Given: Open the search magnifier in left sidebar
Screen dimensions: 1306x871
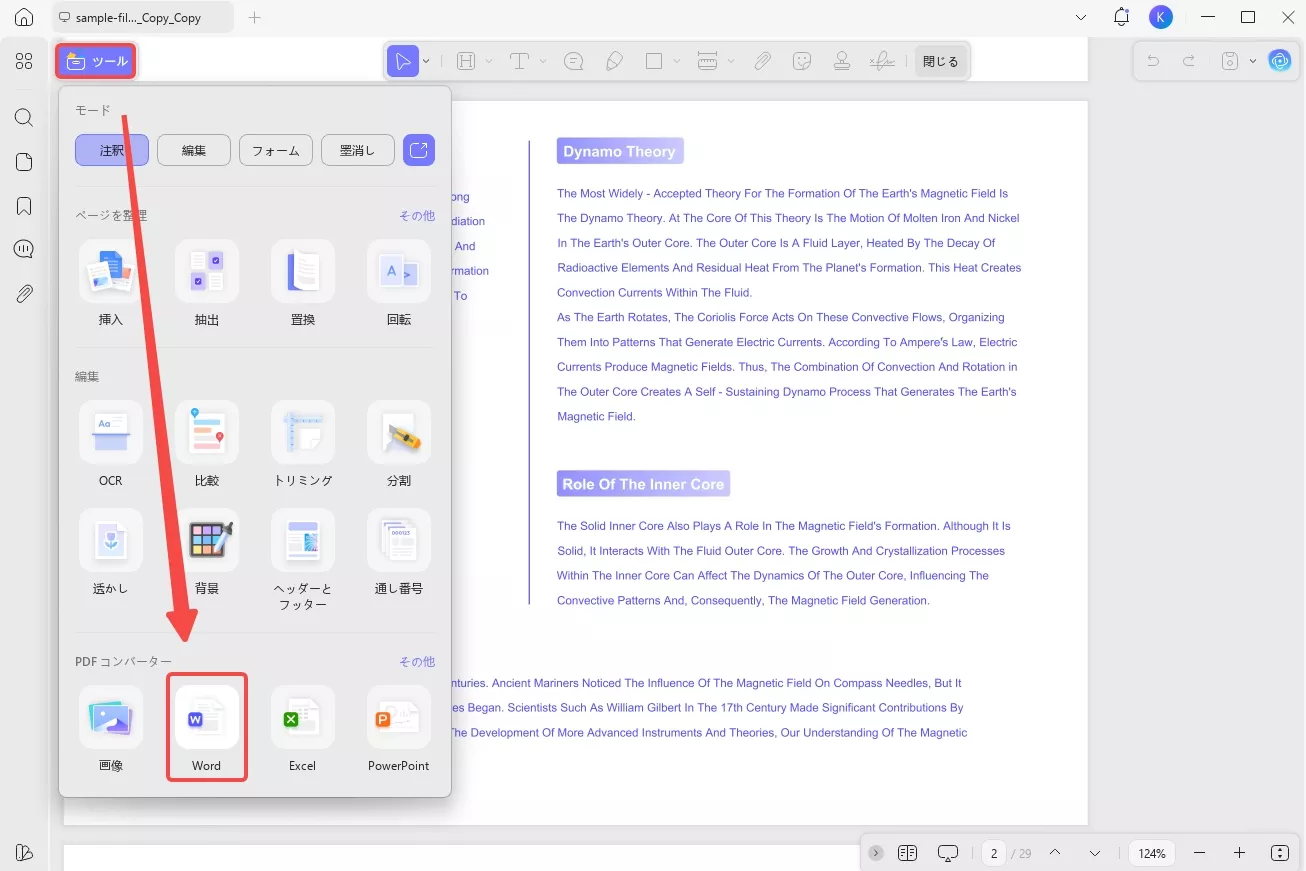Looking at the screenshot, I should click(x=24, y=117).
